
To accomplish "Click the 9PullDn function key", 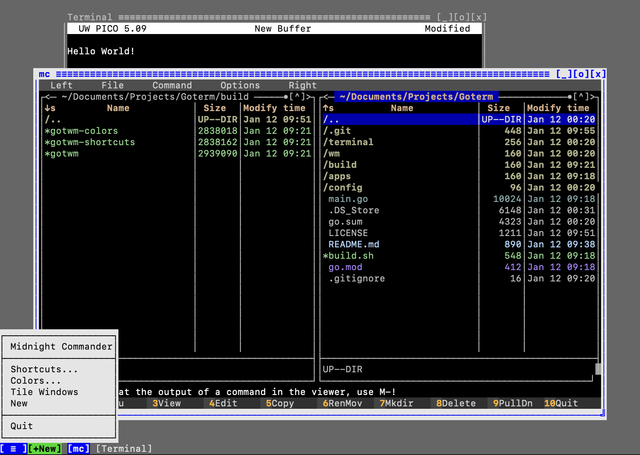I will 513,404.
